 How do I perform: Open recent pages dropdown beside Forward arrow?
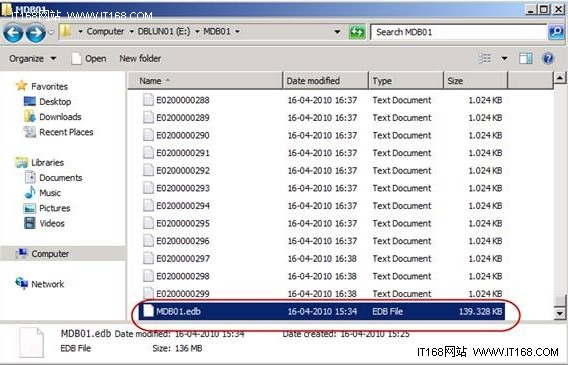[51, 32]
